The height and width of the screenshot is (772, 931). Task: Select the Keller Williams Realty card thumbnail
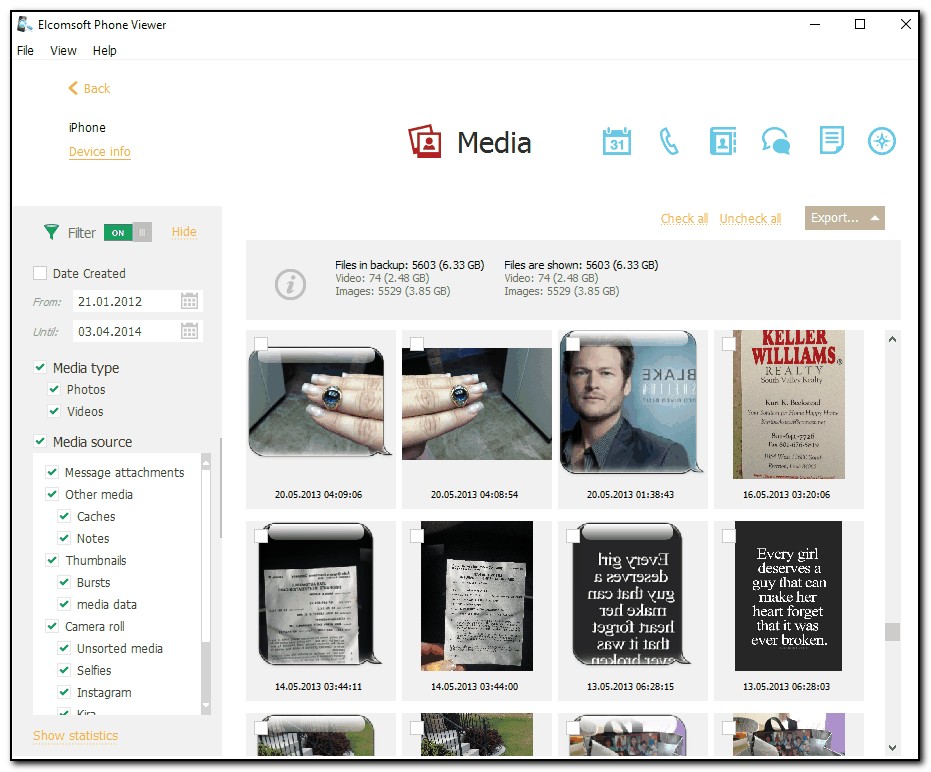[x=788, y=405]
